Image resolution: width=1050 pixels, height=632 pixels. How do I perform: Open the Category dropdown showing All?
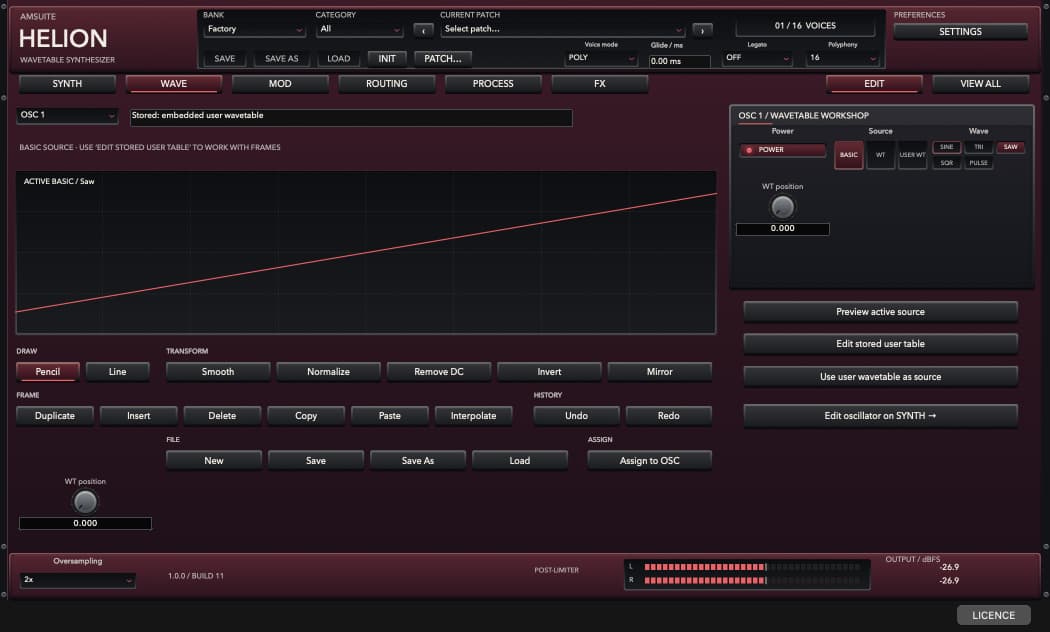[x=360, y=29]
